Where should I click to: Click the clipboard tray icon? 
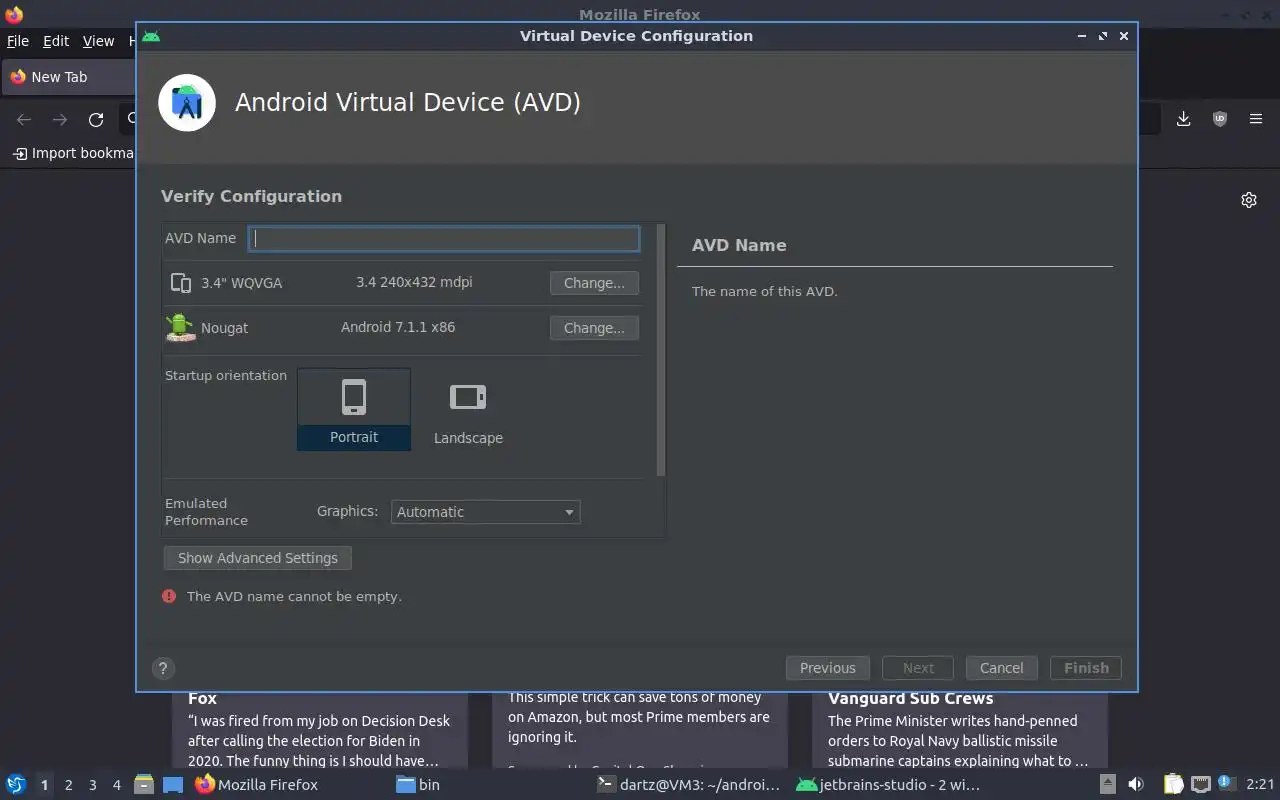point(1173,785)
